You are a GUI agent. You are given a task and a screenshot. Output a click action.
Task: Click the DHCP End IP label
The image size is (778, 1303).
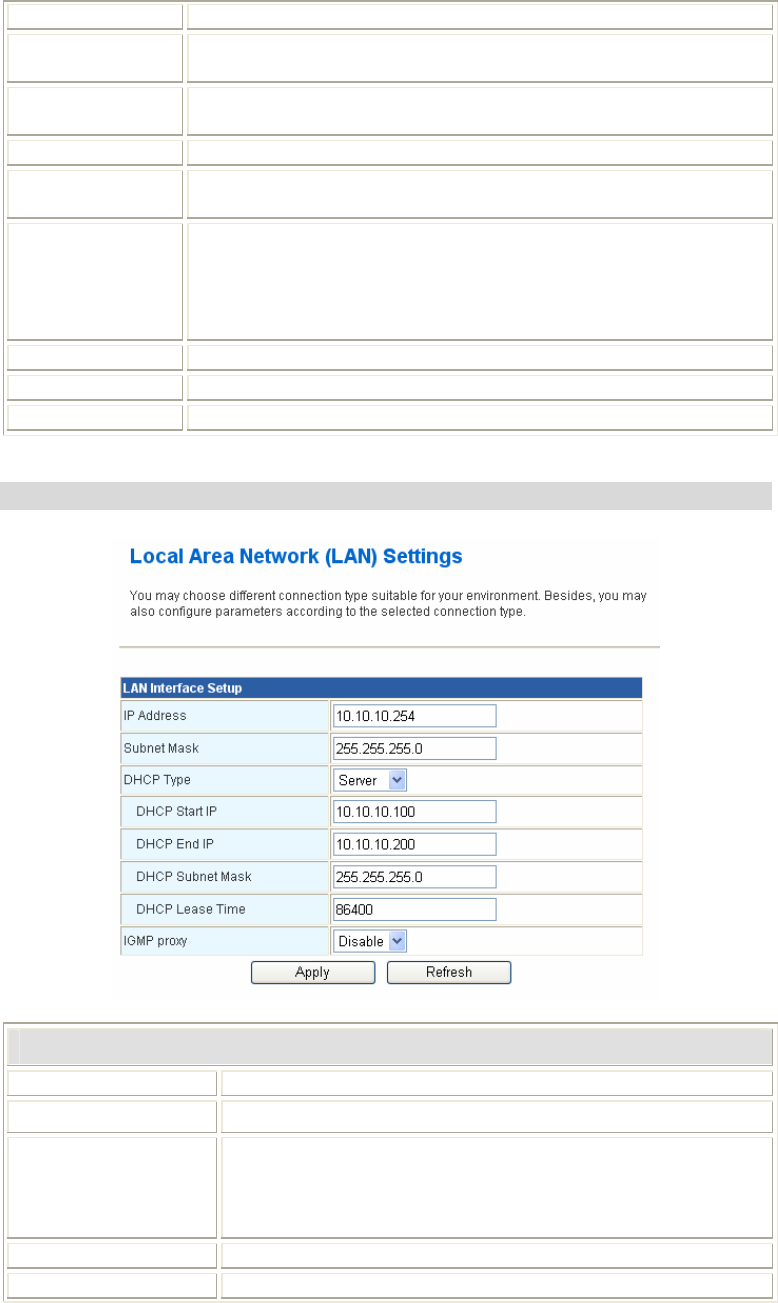tap(174, 844)
